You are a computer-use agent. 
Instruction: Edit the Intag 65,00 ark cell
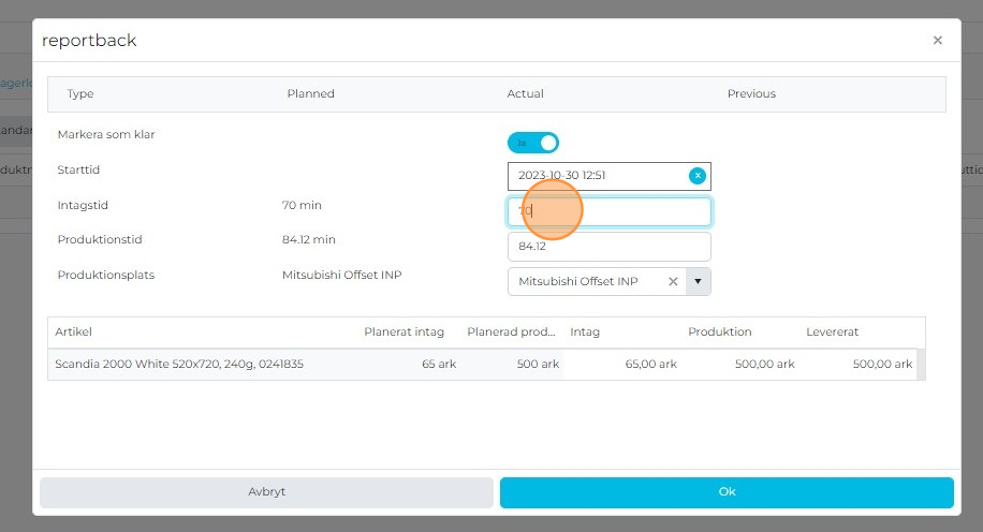pyautogui.click(x=624, y=364)
